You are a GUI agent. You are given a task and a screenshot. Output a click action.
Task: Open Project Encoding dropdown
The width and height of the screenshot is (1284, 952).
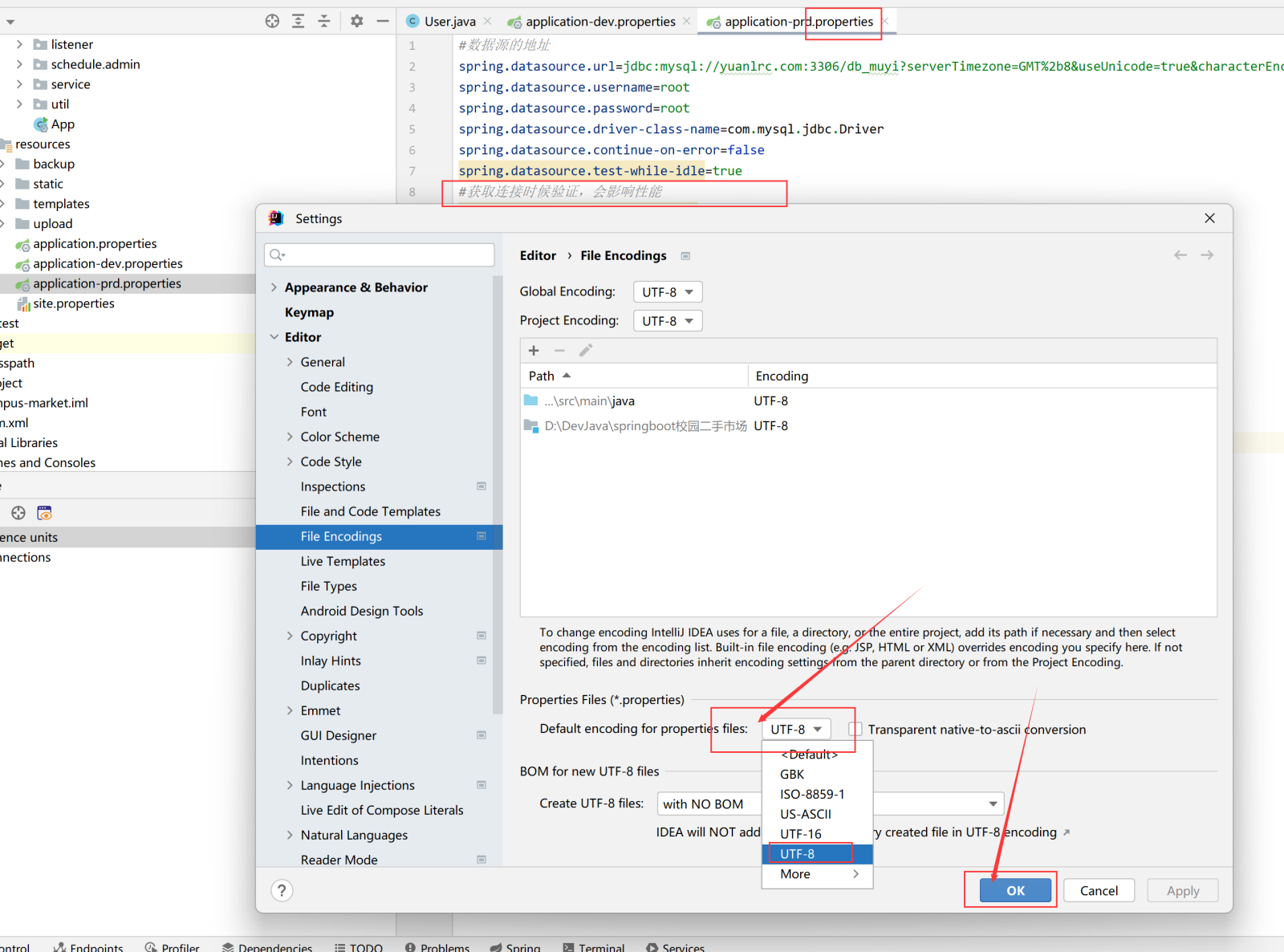[668, 321]
